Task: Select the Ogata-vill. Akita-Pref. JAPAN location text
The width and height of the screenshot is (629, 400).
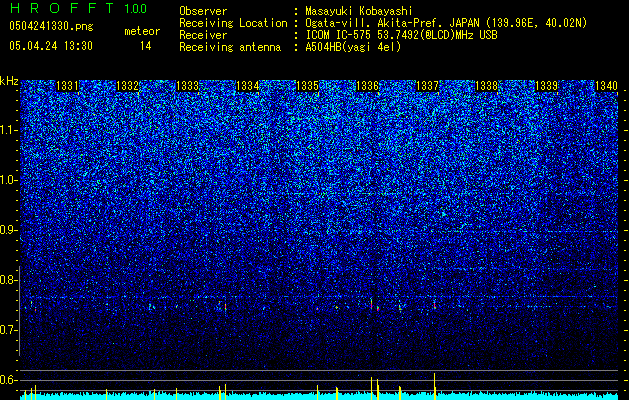Action: (x=446, y=23)
